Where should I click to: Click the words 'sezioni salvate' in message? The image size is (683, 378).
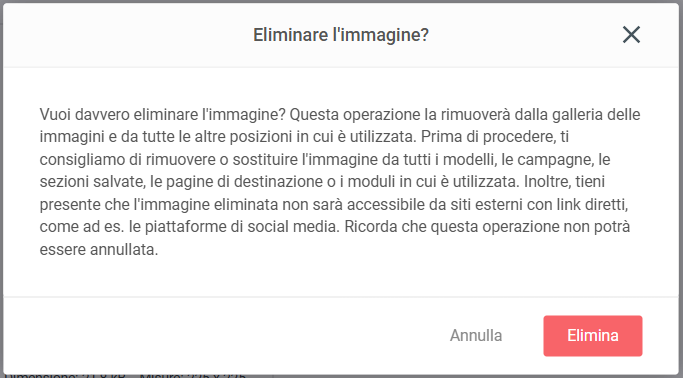click(92, 182)
